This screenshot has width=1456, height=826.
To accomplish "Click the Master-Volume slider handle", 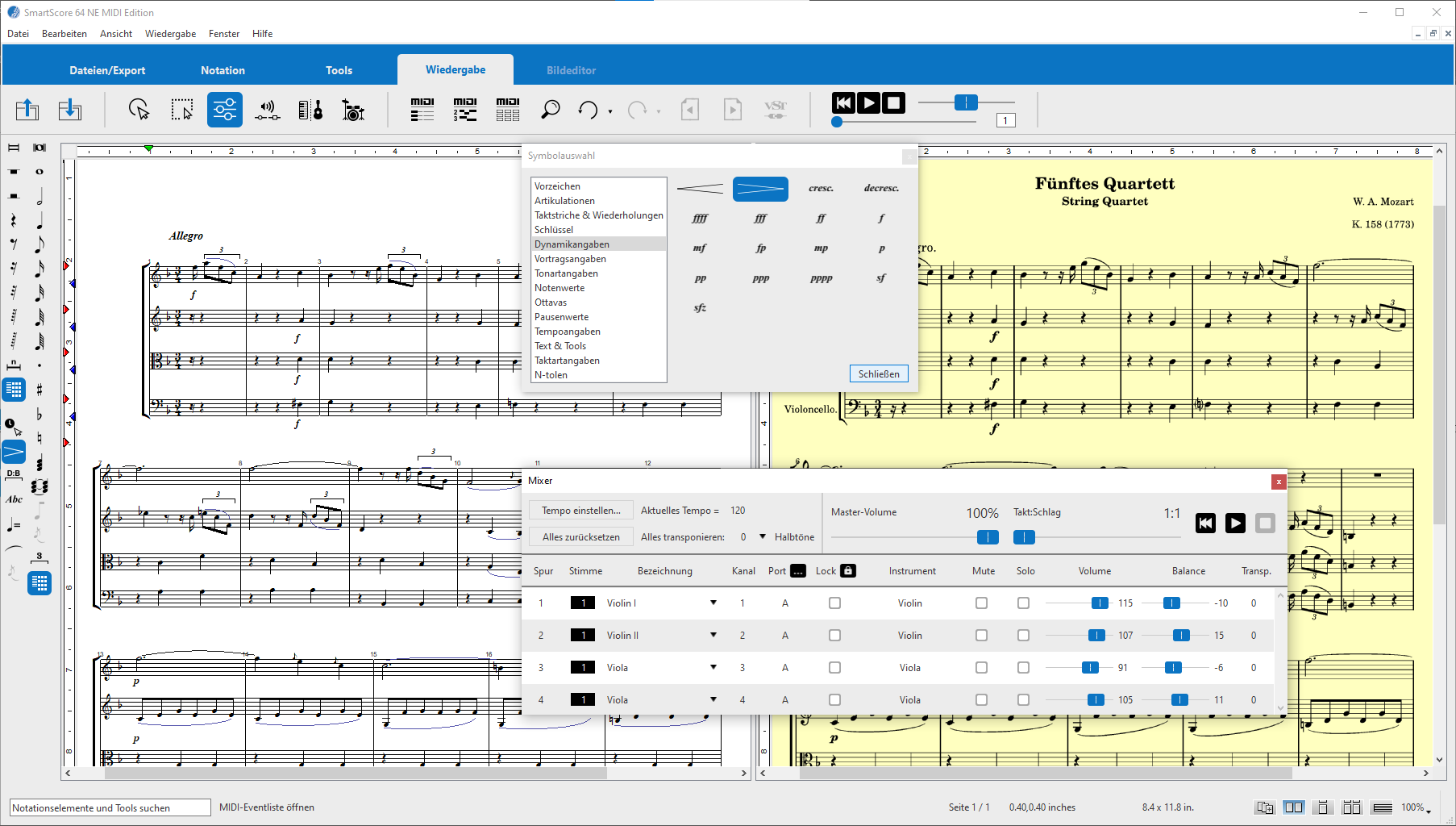I will coord(987,537).
